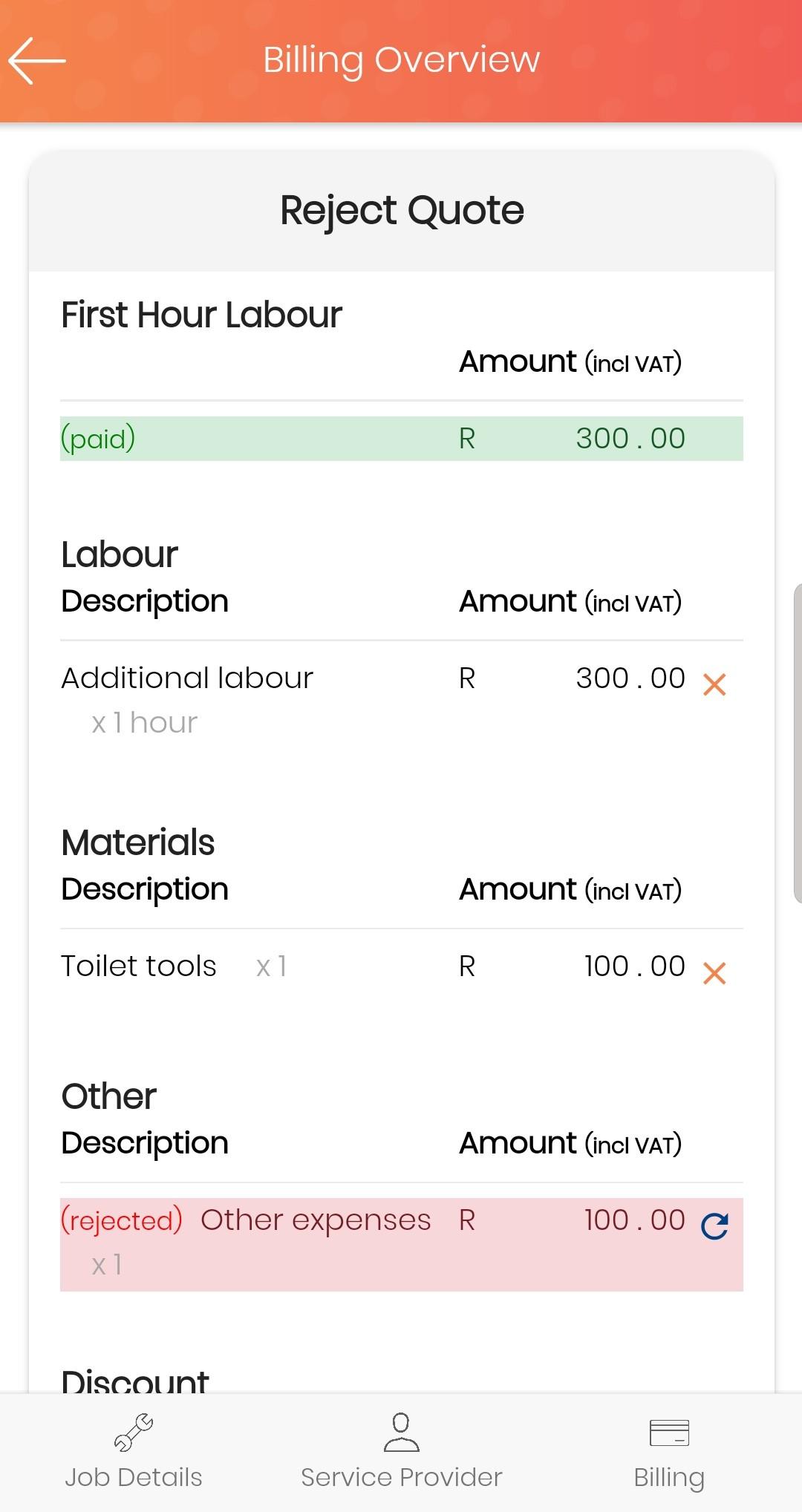Image resolution: width=802 pixels, height=1512 pixels.
Task: Open the Service Provider person icon
Action: [401, 1433]
